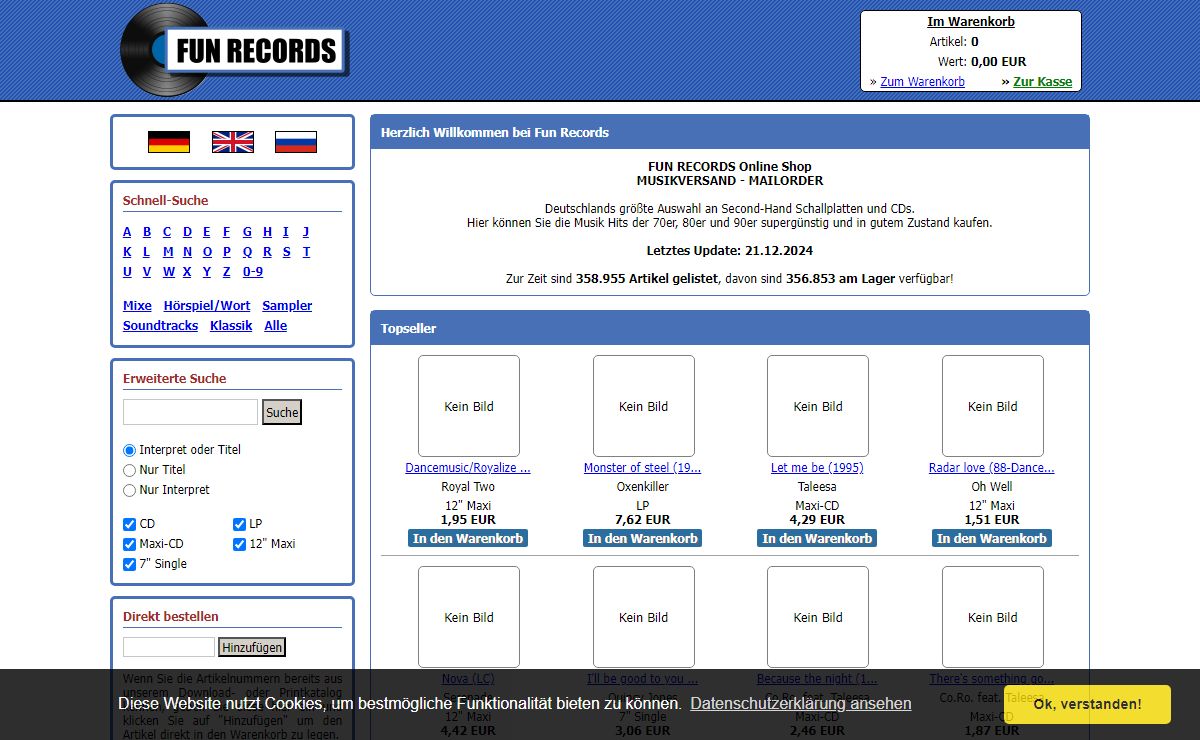Add Royal Two 12" Maxi to Warenkorb
The image size is (1200, 740).
pyautogui.click(x=468, y=538)
